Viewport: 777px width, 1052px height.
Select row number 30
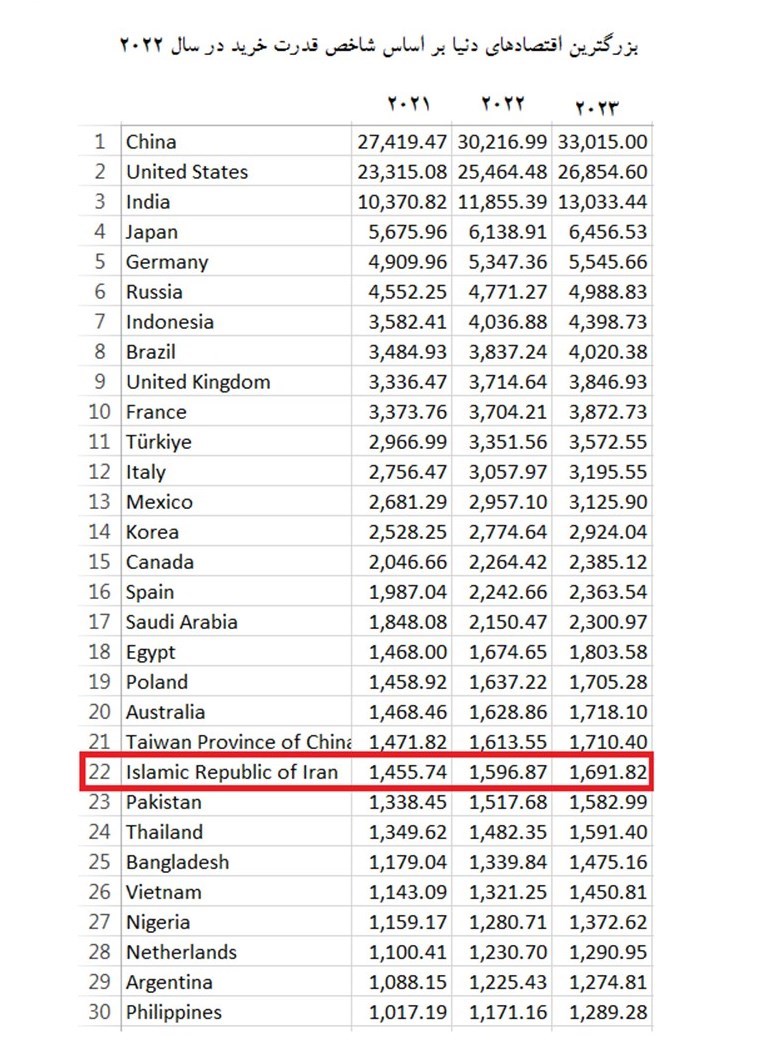99,1012
